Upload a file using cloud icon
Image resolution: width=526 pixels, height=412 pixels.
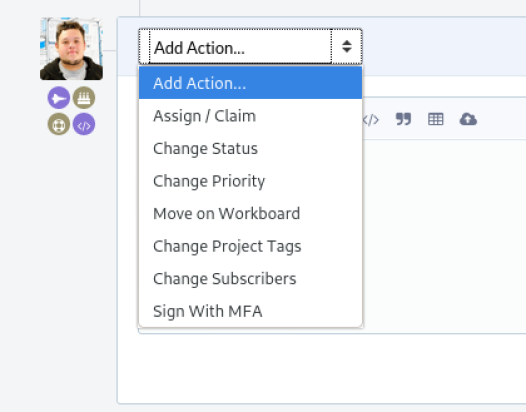(468, 119)
